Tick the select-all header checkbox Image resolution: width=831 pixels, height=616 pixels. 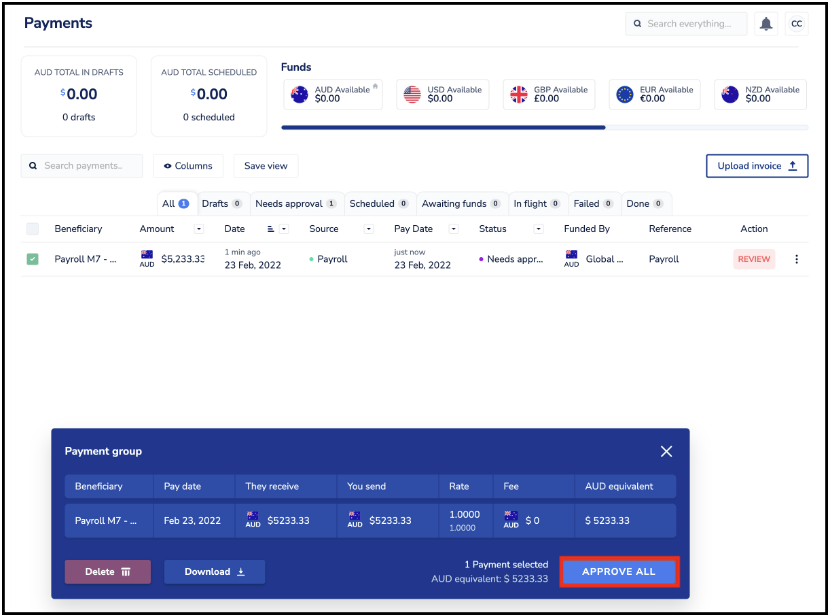point(32,229)
